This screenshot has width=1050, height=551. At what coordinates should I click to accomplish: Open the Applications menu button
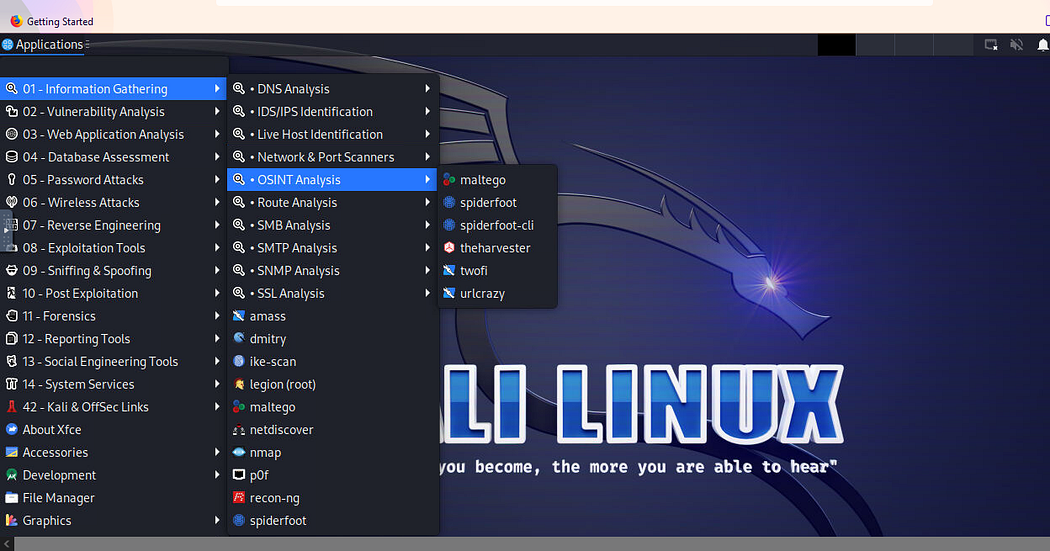pos(44,45)
